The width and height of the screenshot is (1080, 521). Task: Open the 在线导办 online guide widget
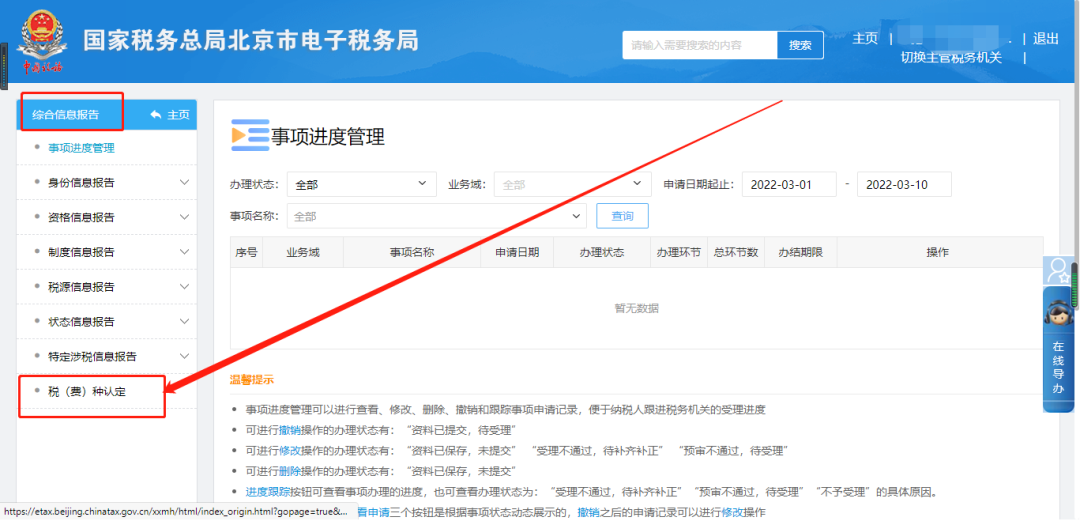[x=1059, y=349]
